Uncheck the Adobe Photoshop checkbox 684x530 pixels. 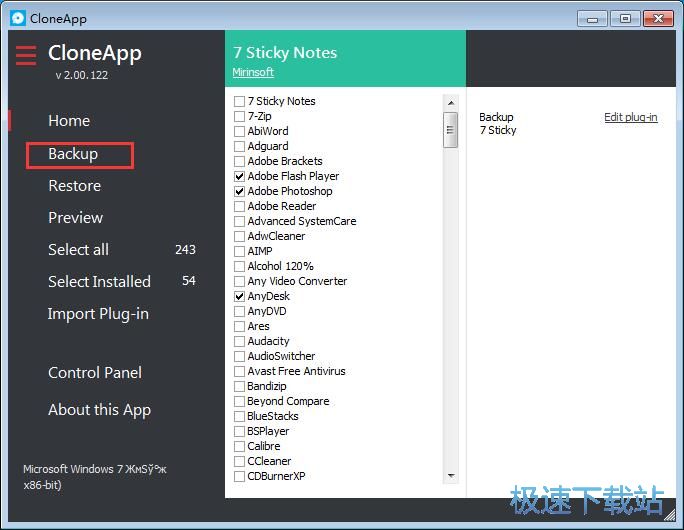[239, 191]
